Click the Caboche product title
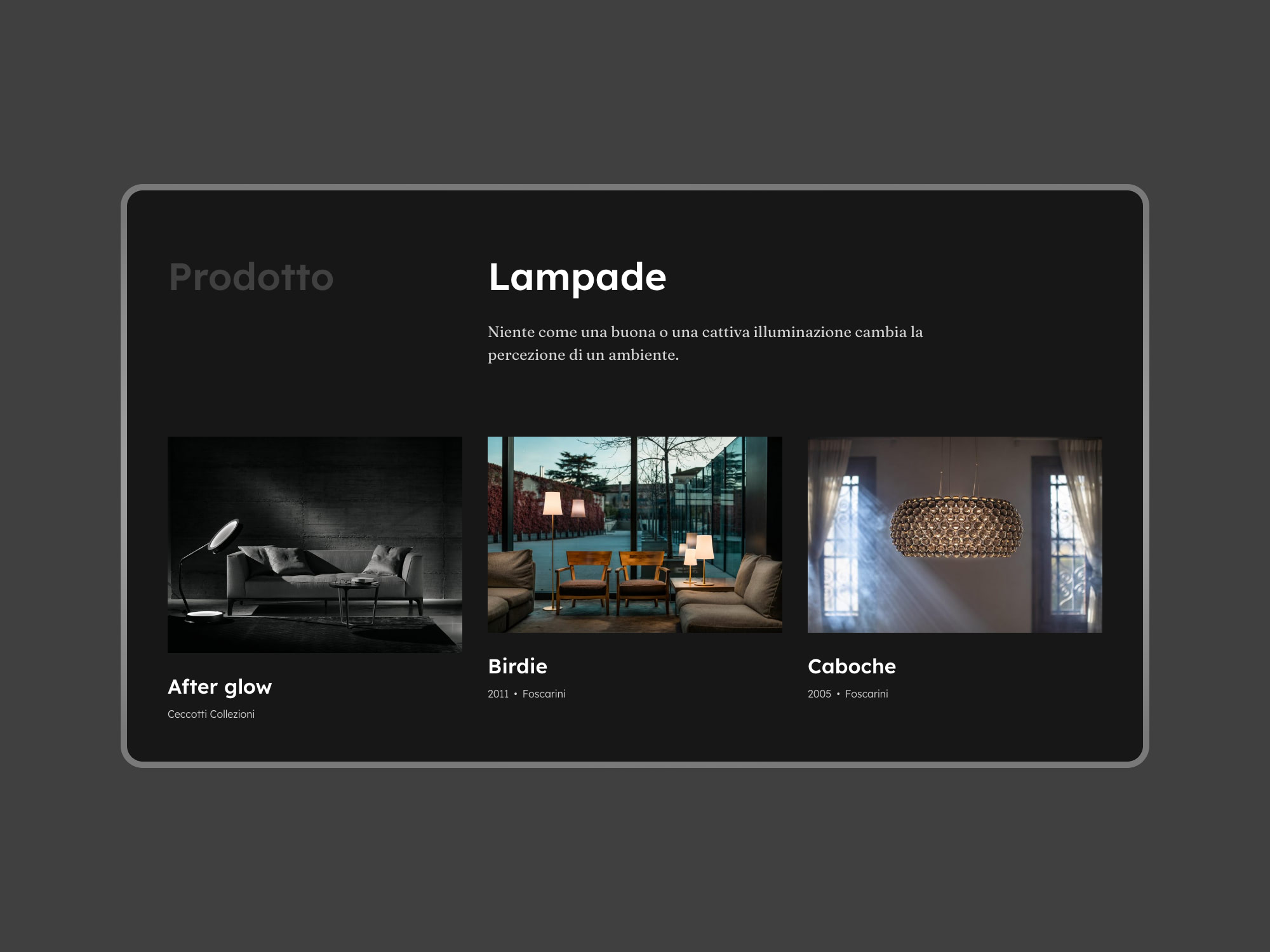The height and width of the screenshot is (952, 1270). 852,666
